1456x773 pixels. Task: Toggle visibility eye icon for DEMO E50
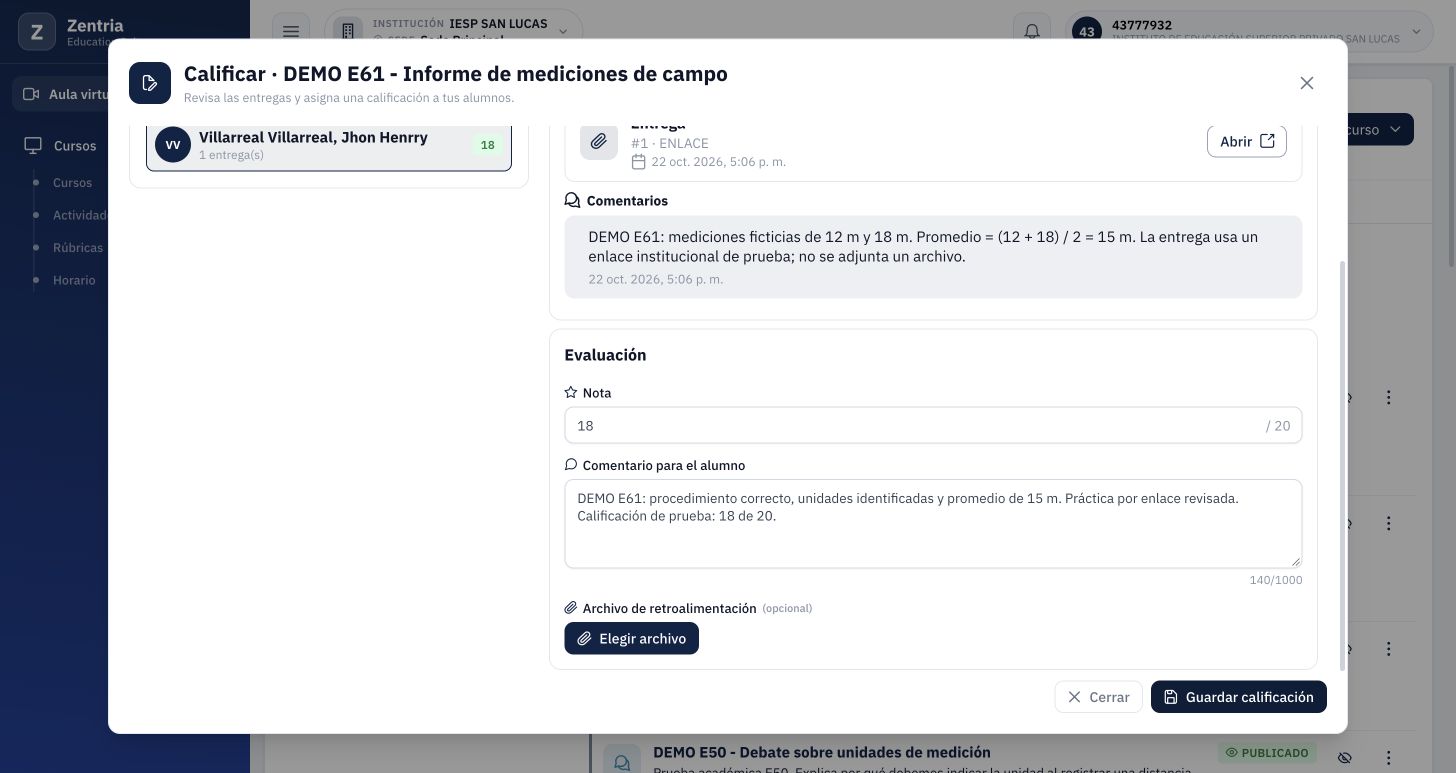[x=1345, y=757]
